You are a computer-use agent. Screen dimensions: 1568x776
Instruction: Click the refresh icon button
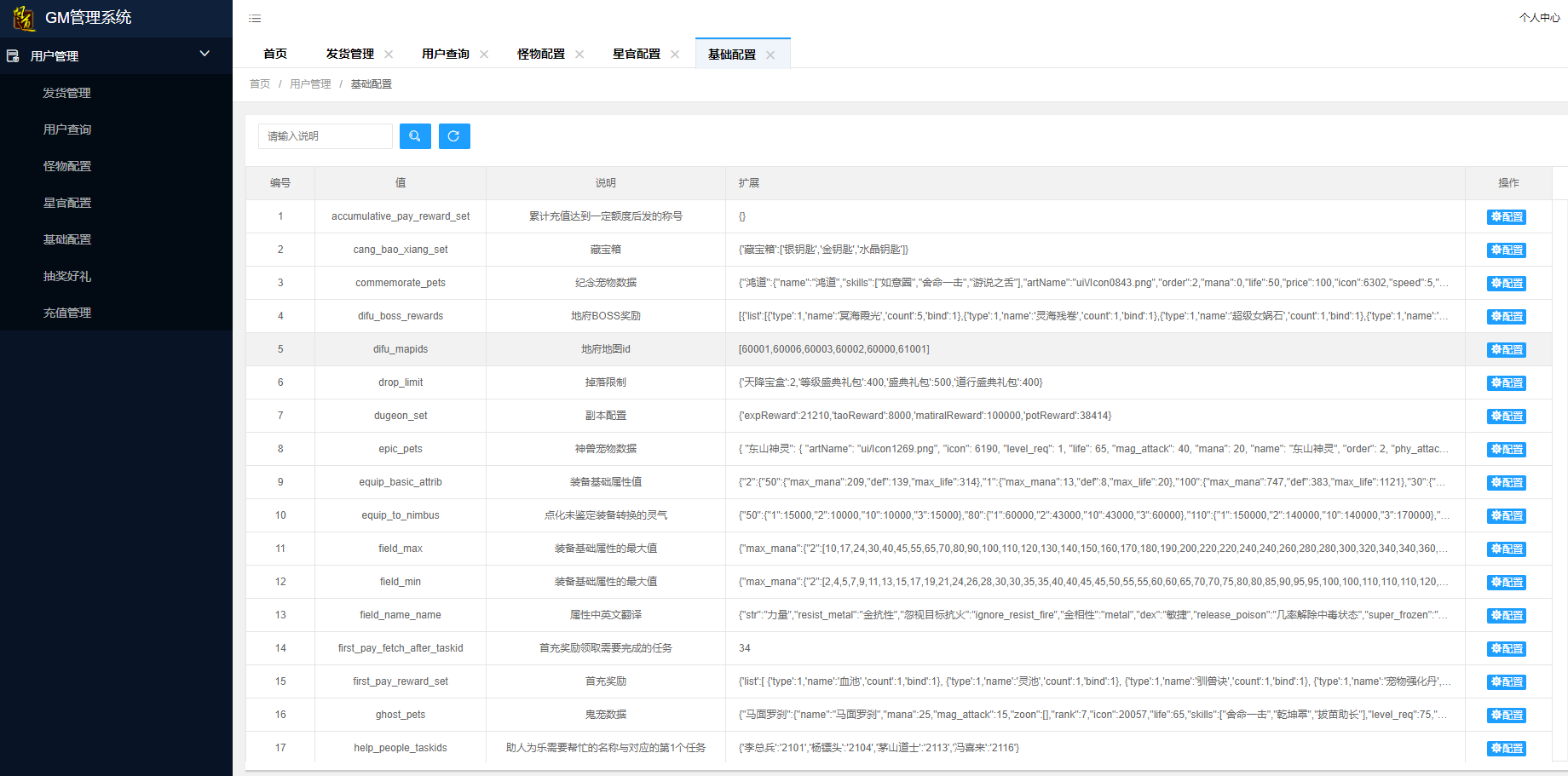[x=454, y=136]
